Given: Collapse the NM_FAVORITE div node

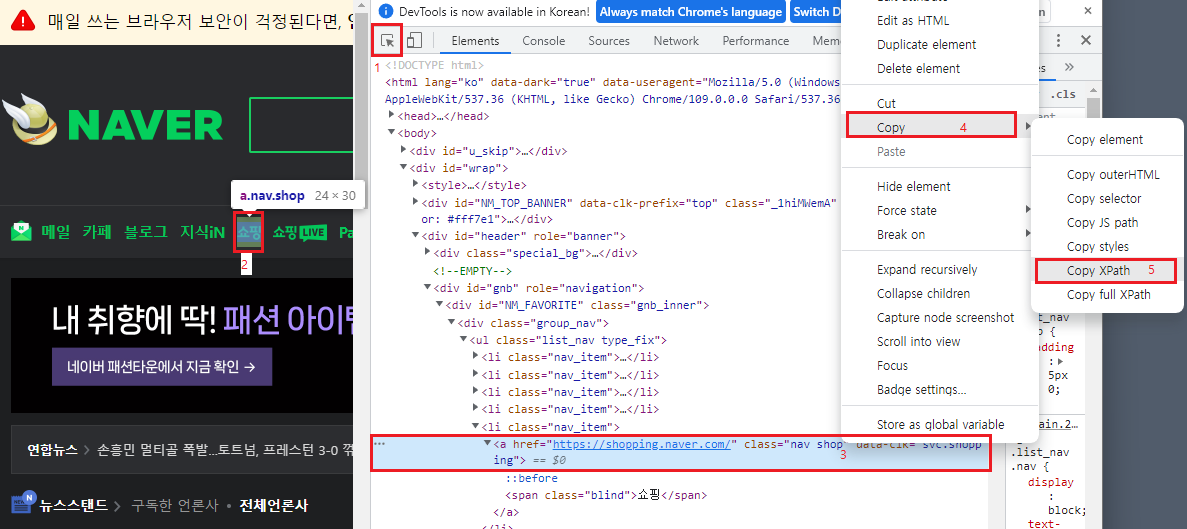Looking at the screenshot, I should pos(440,304).
